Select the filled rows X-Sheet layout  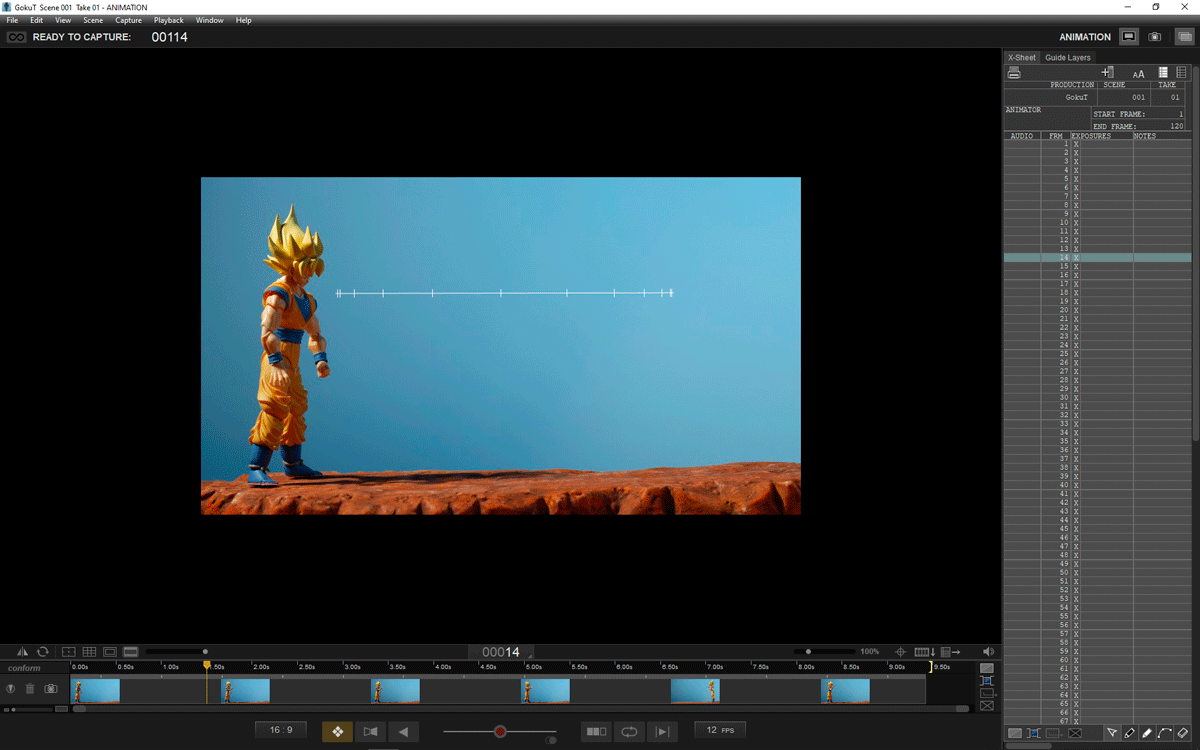pyautogui.click(x=1163, y=73)
